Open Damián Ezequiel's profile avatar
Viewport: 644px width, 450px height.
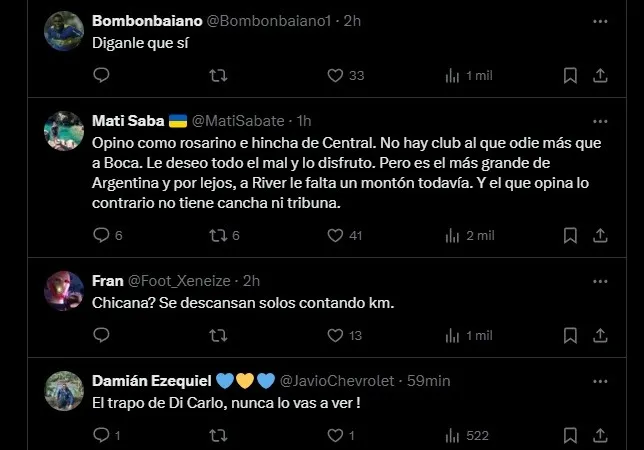coord(64,390)
